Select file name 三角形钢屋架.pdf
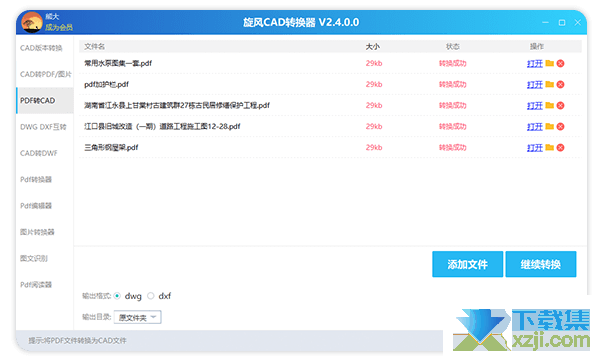This screenshot has width=603, height=360. coord(111,147)
